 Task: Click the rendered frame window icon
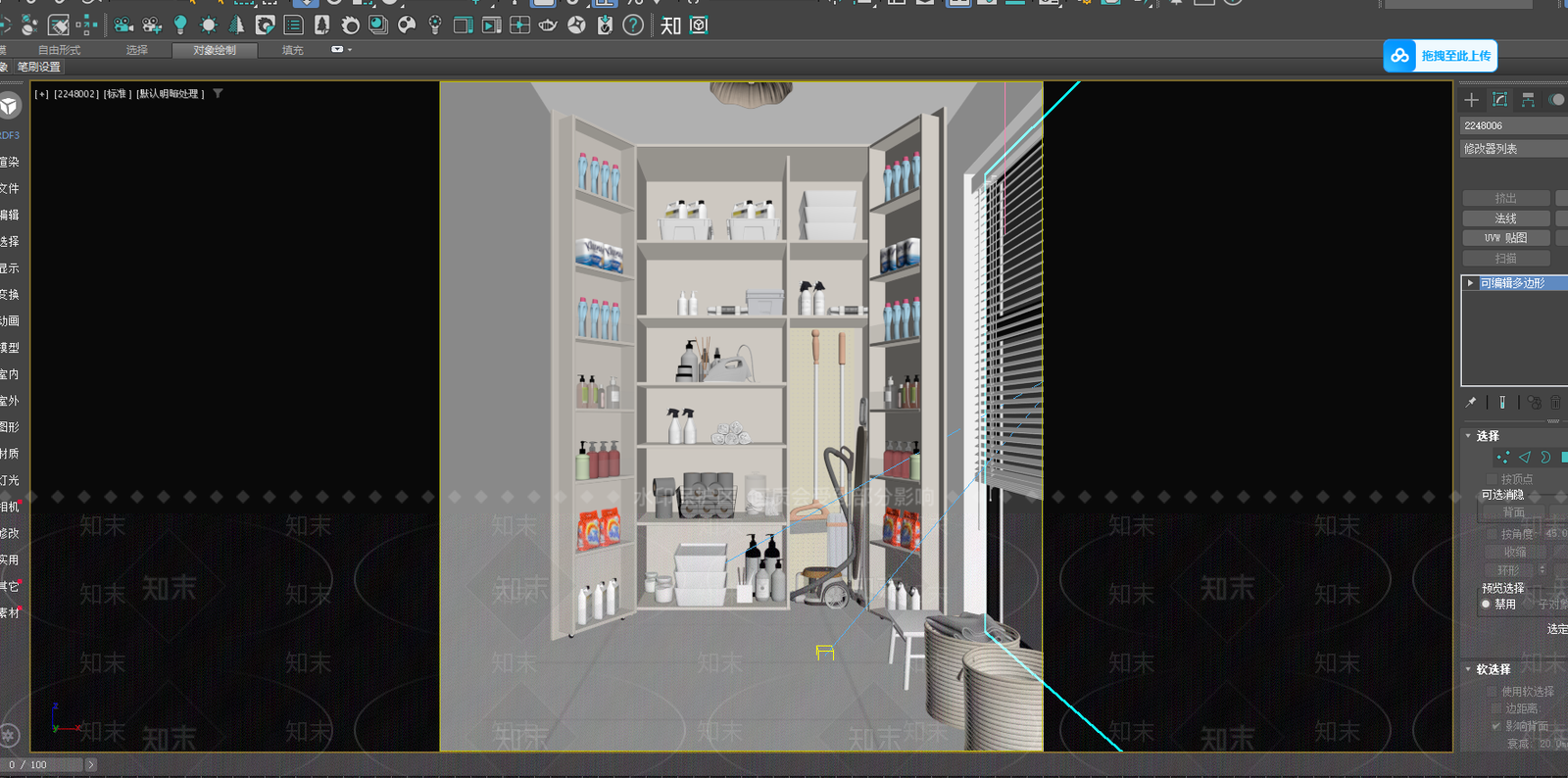(491, 24)
